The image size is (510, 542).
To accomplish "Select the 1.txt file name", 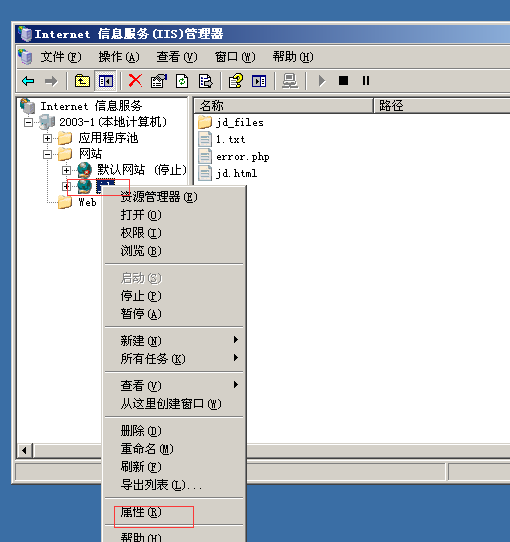I will [x=231, y=139].
